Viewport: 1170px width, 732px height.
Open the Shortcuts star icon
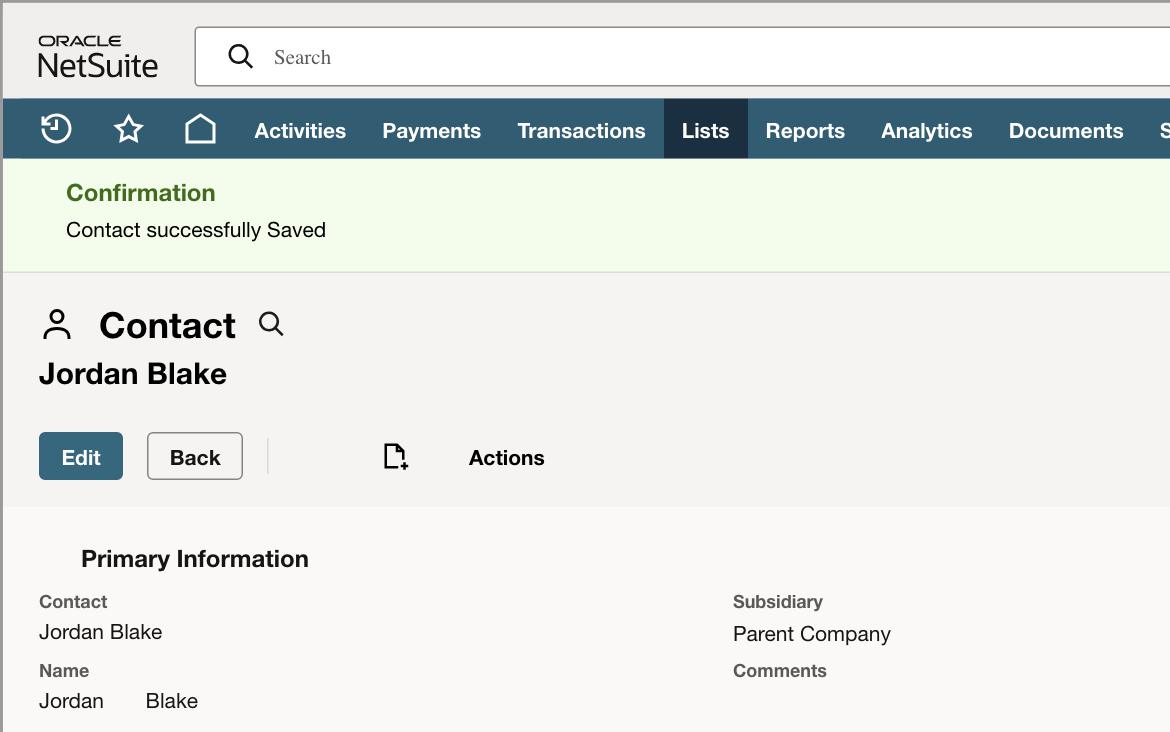pos(128,129)
